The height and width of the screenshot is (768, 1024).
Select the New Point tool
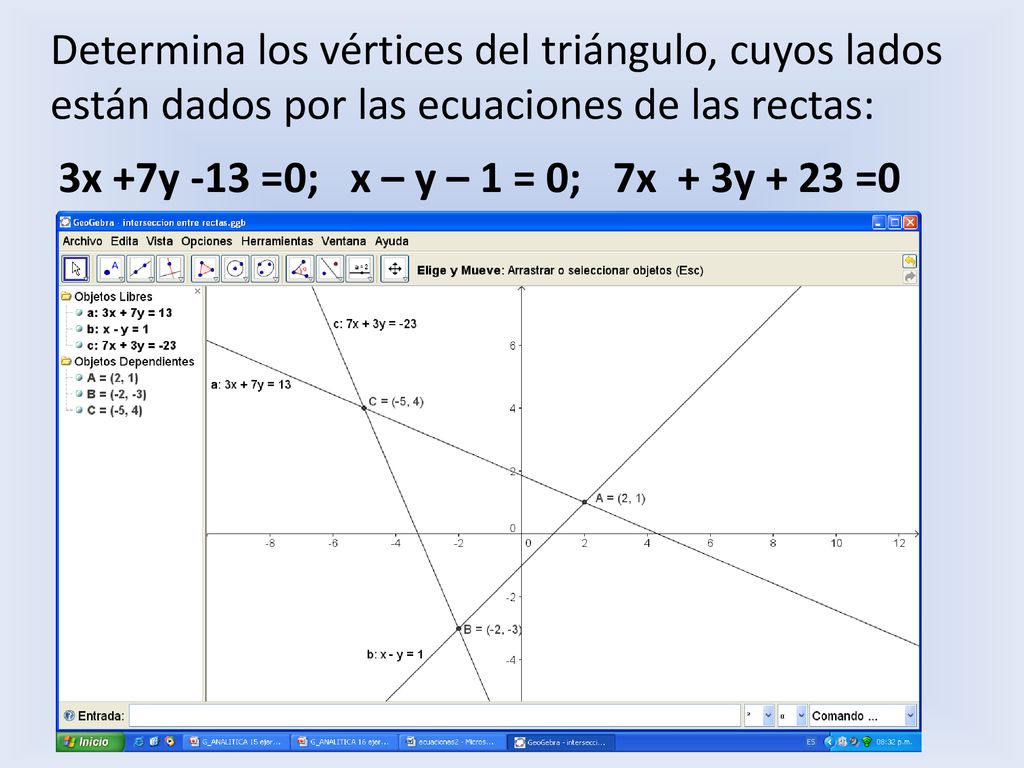(x=111, y=269)
